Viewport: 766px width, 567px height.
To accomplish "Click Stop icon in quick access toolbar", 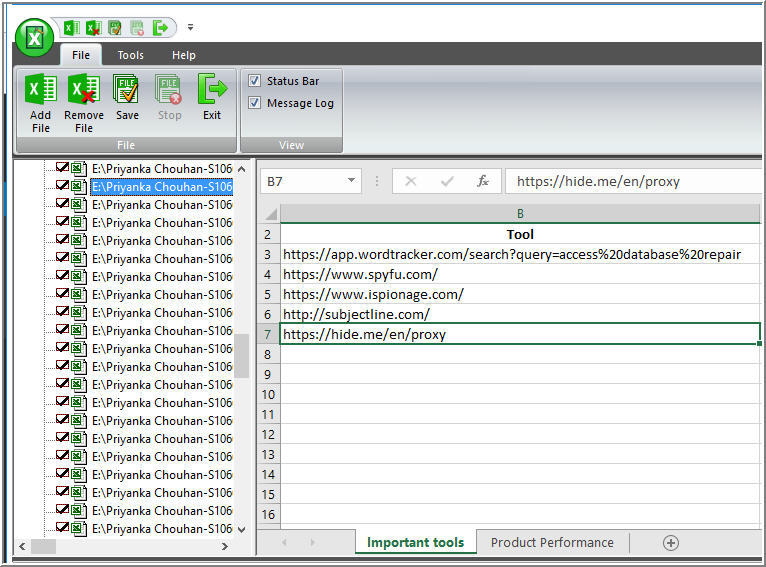I will pyautogui.click(x=137, y=28).
